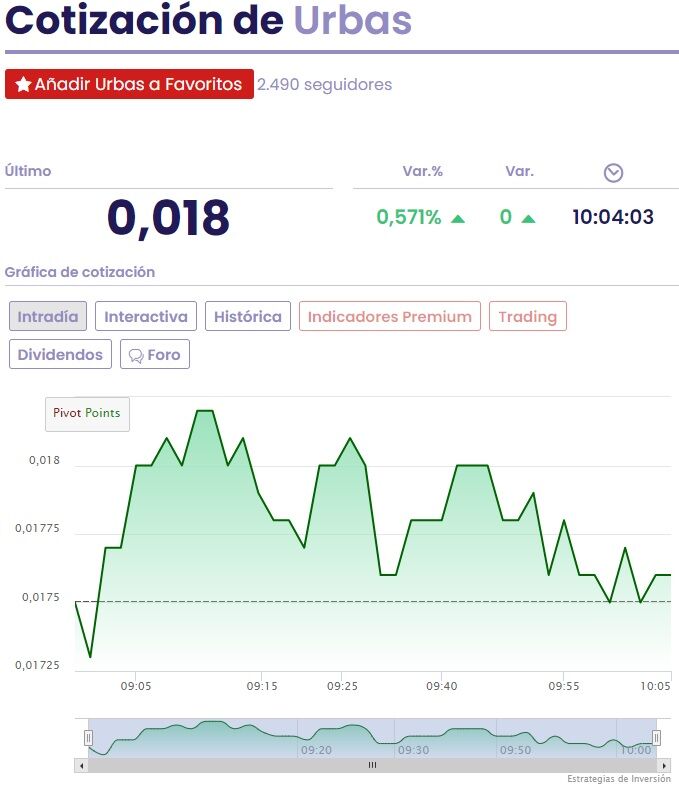679x792 pixels.
Task: Go to the Trading tab
Action: click(527, 316)
